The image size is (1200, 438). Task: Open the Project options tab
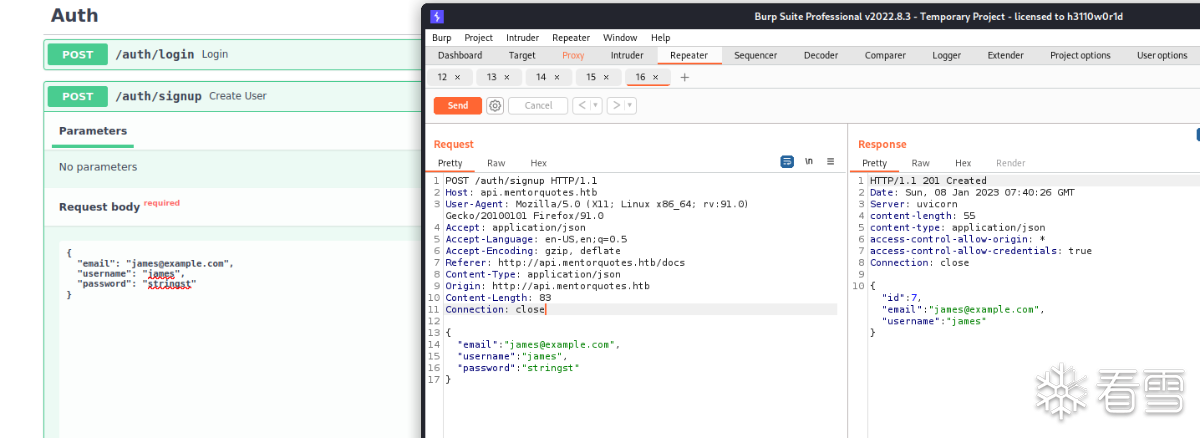click(1080, 55)
